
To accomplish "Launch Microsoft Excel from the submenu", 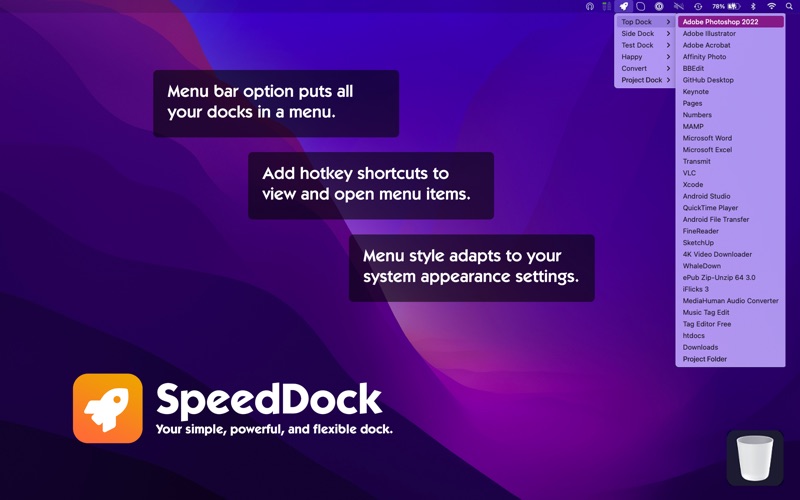I will (x=731, y=150).
